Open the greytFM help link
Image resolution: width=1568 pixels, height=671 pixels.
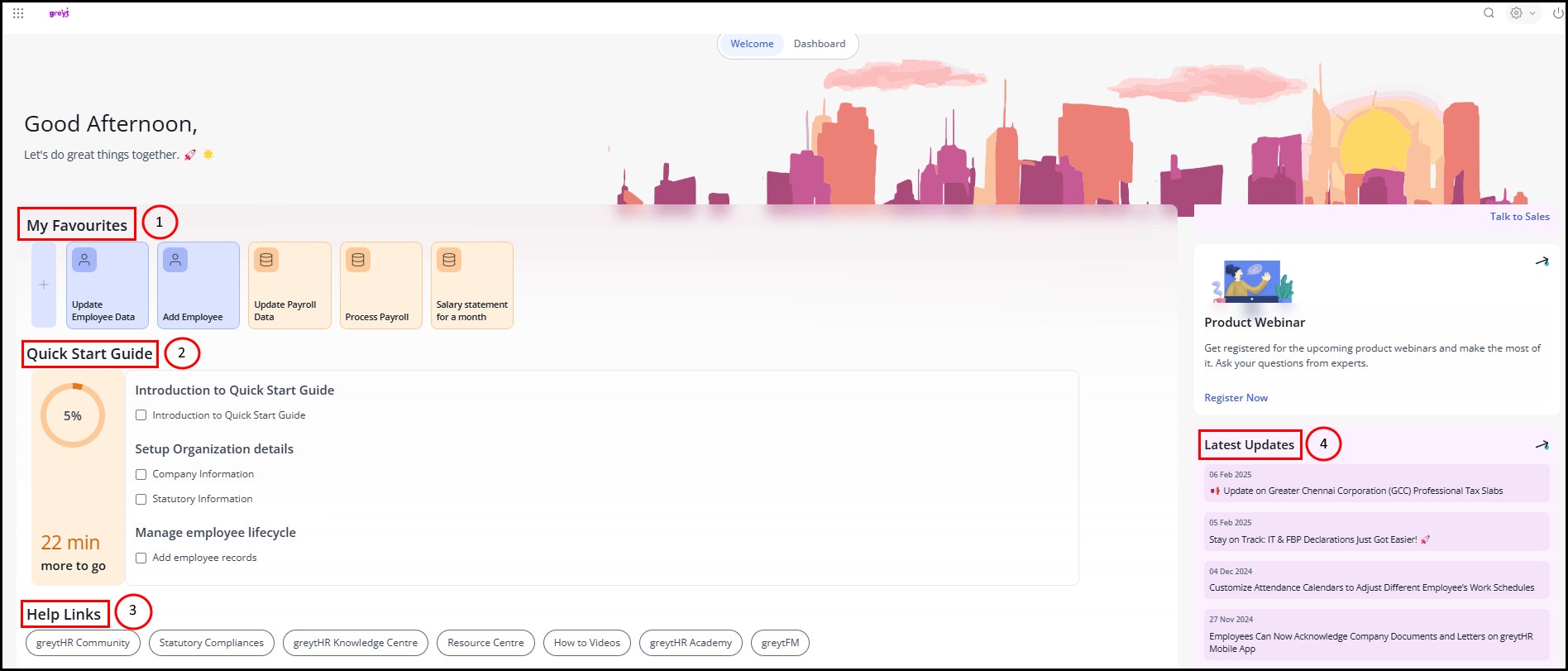pos(781,643)
